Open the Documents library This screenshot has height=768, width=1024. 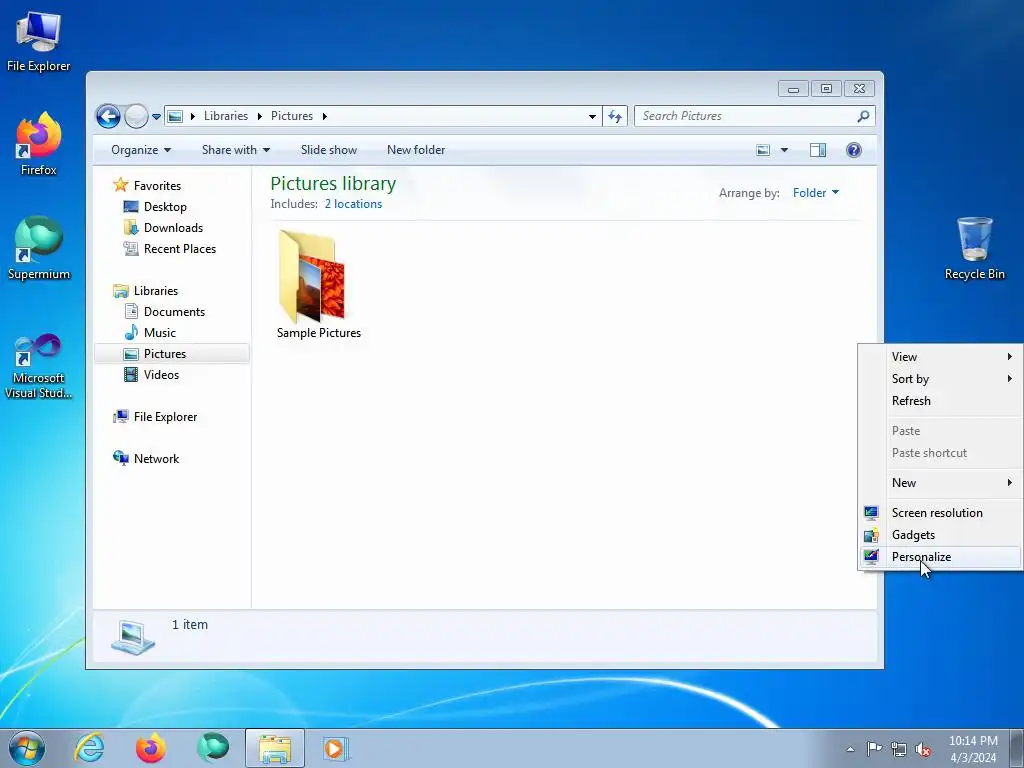pos(174,312)
